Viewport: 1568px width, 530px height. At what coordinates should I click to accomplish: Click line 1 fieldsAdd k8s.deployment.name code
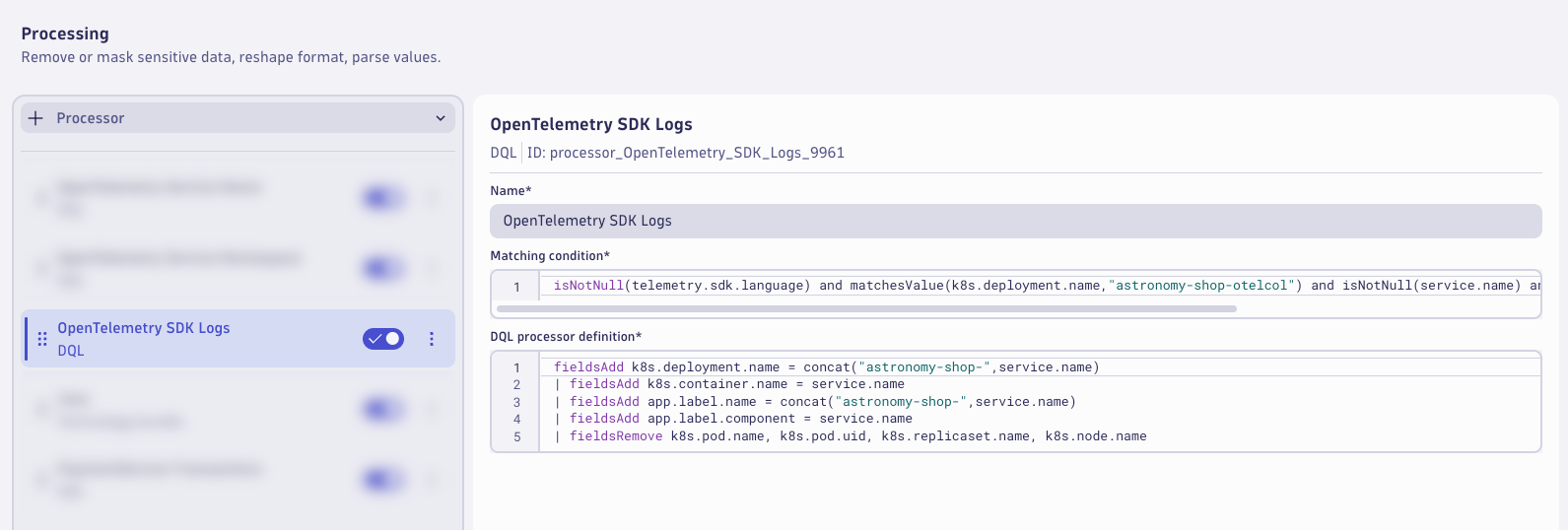pos(826,367)
